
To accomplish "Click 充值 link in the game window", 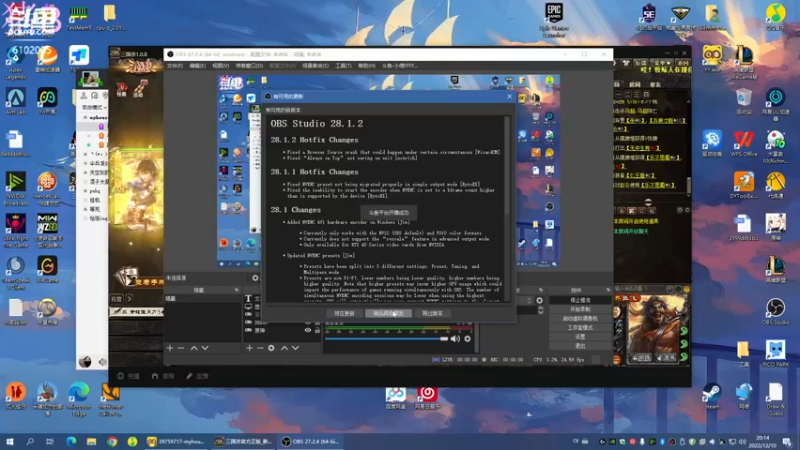I will pos(129,376).
